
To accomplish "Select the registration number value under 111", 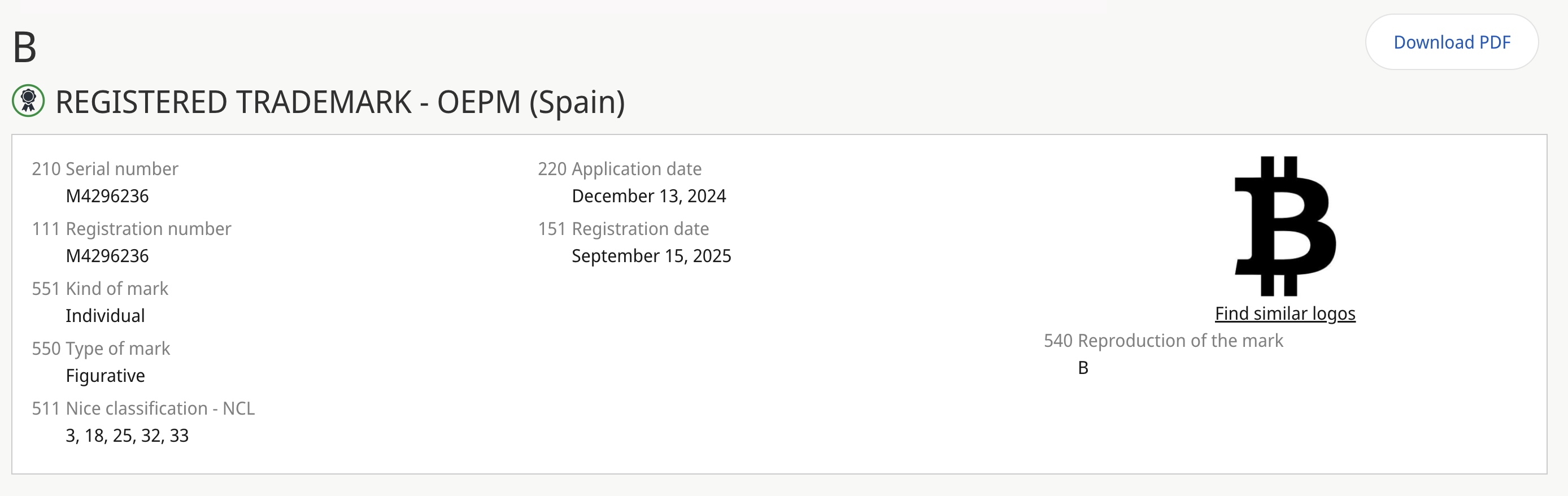I will point(107,255).
